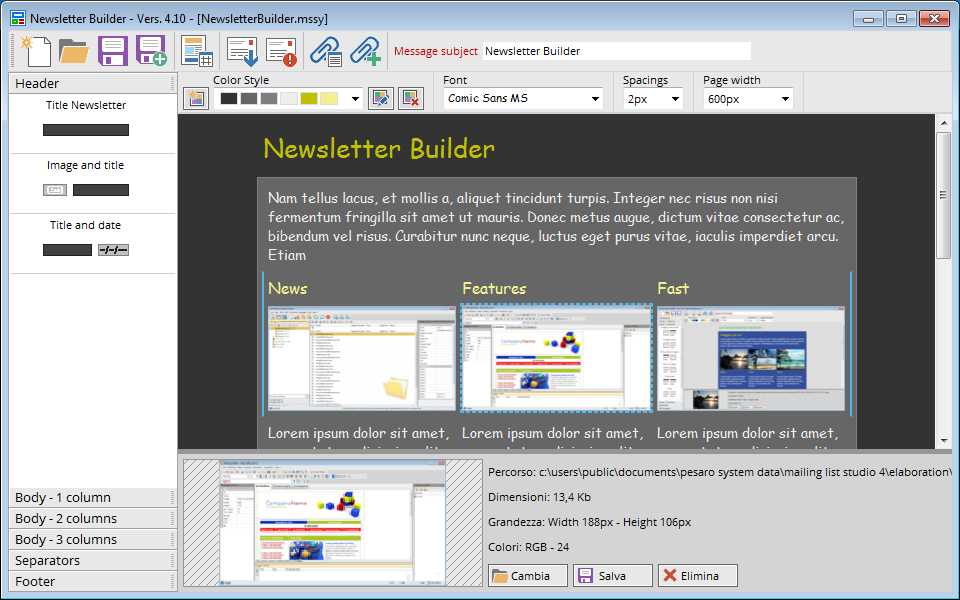This screenshot has height=600, width=960.
Task: Show the attachments list
Action: [x=326, y=51]
